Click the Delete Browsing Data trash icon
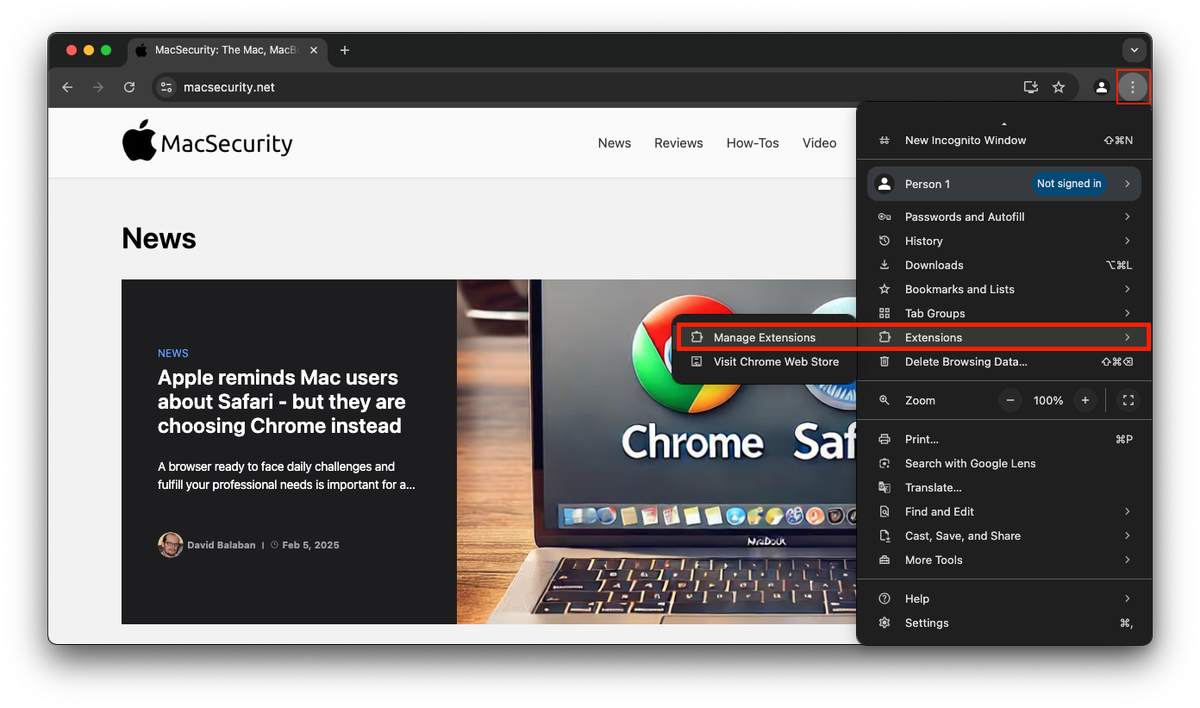 [x=884, y=363]
